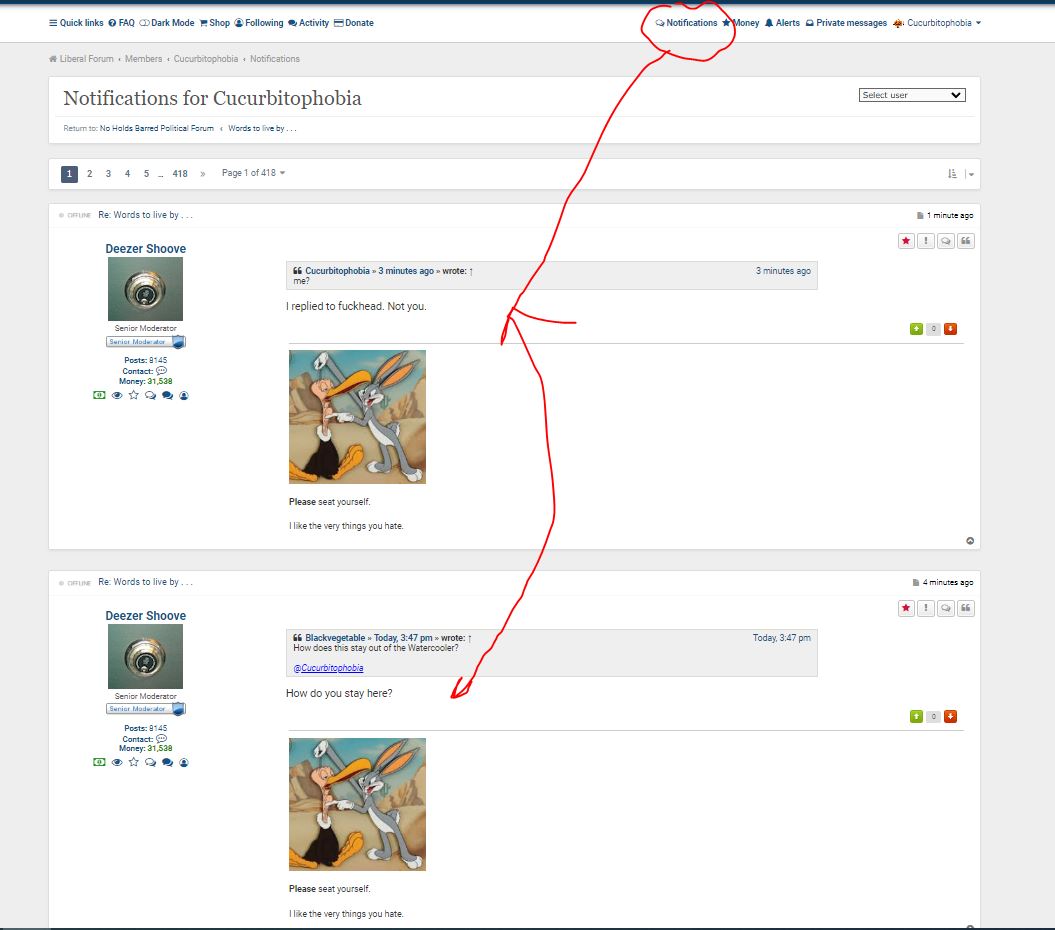
Task: Click green money icon under first Deezer Shoove profile
Action: click(99, 395)
